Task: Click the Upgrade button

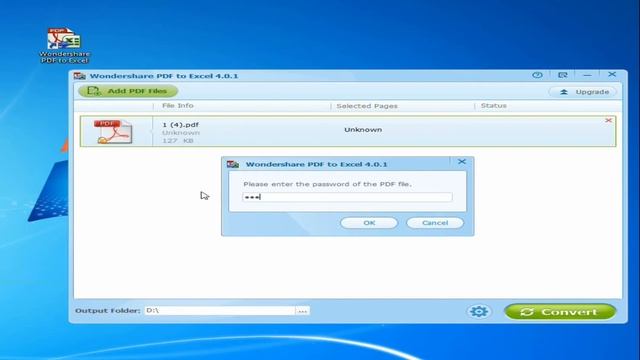Action: pos(583,92)
